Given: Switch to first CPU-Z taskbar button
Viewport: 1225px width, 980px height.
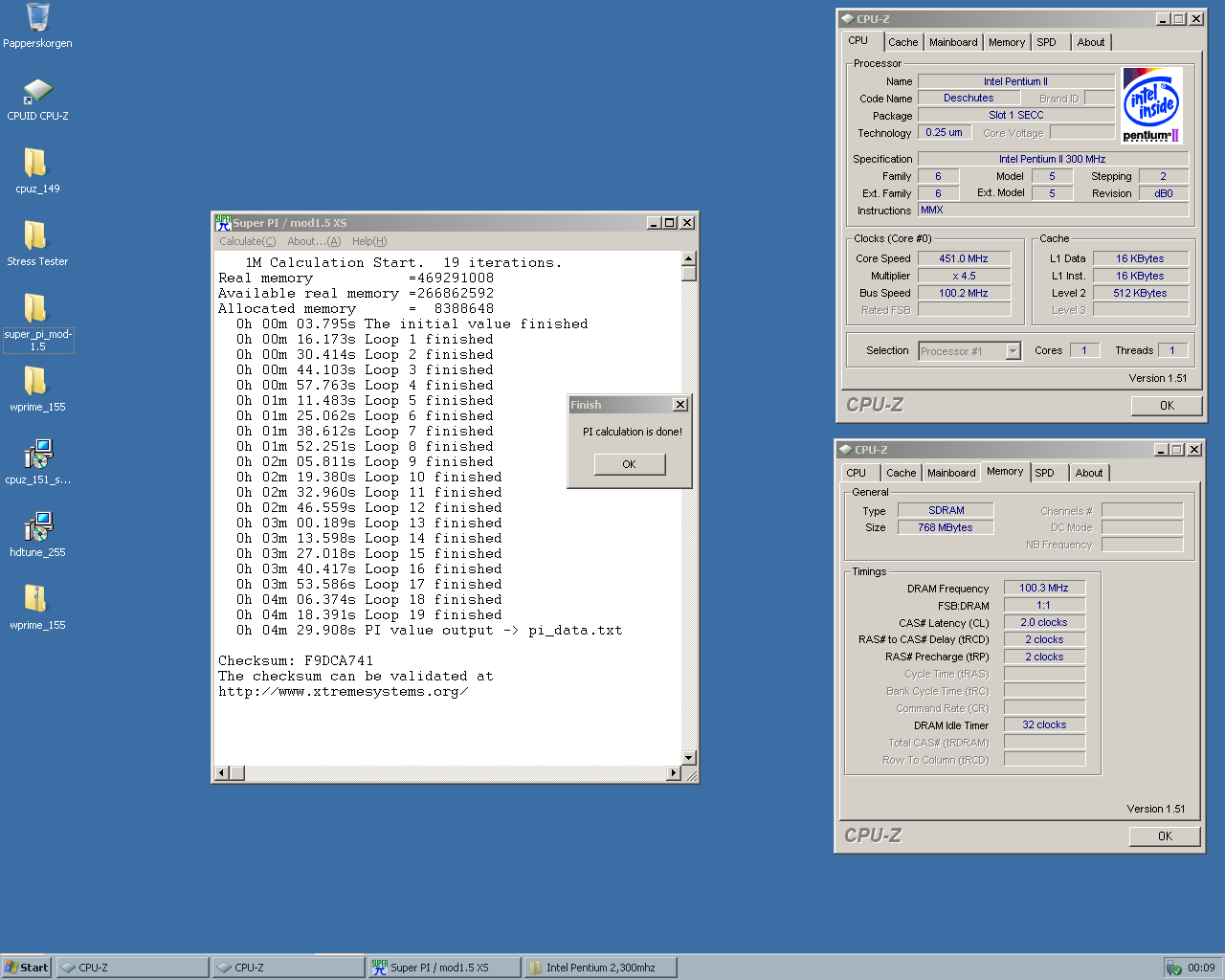Looking at the screenshot, I should tap(132, 968).
